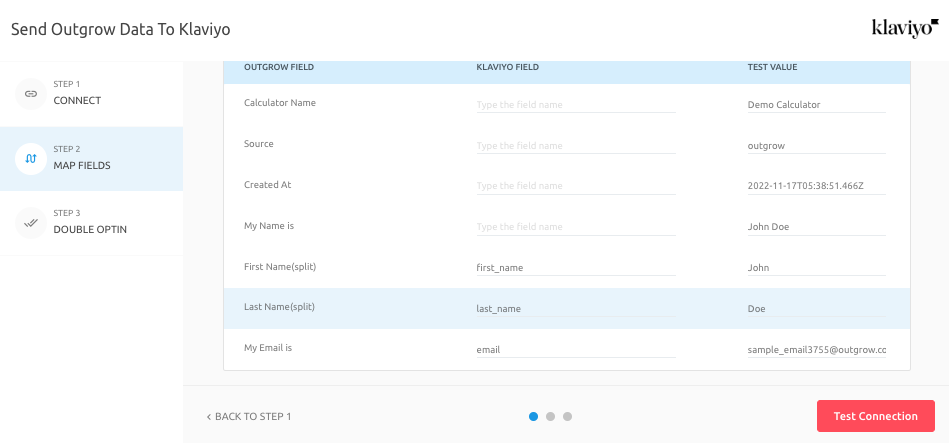The height and width of the screenshot is (443, 949).
Task: Select the third pagination dot
Action: 567,416
